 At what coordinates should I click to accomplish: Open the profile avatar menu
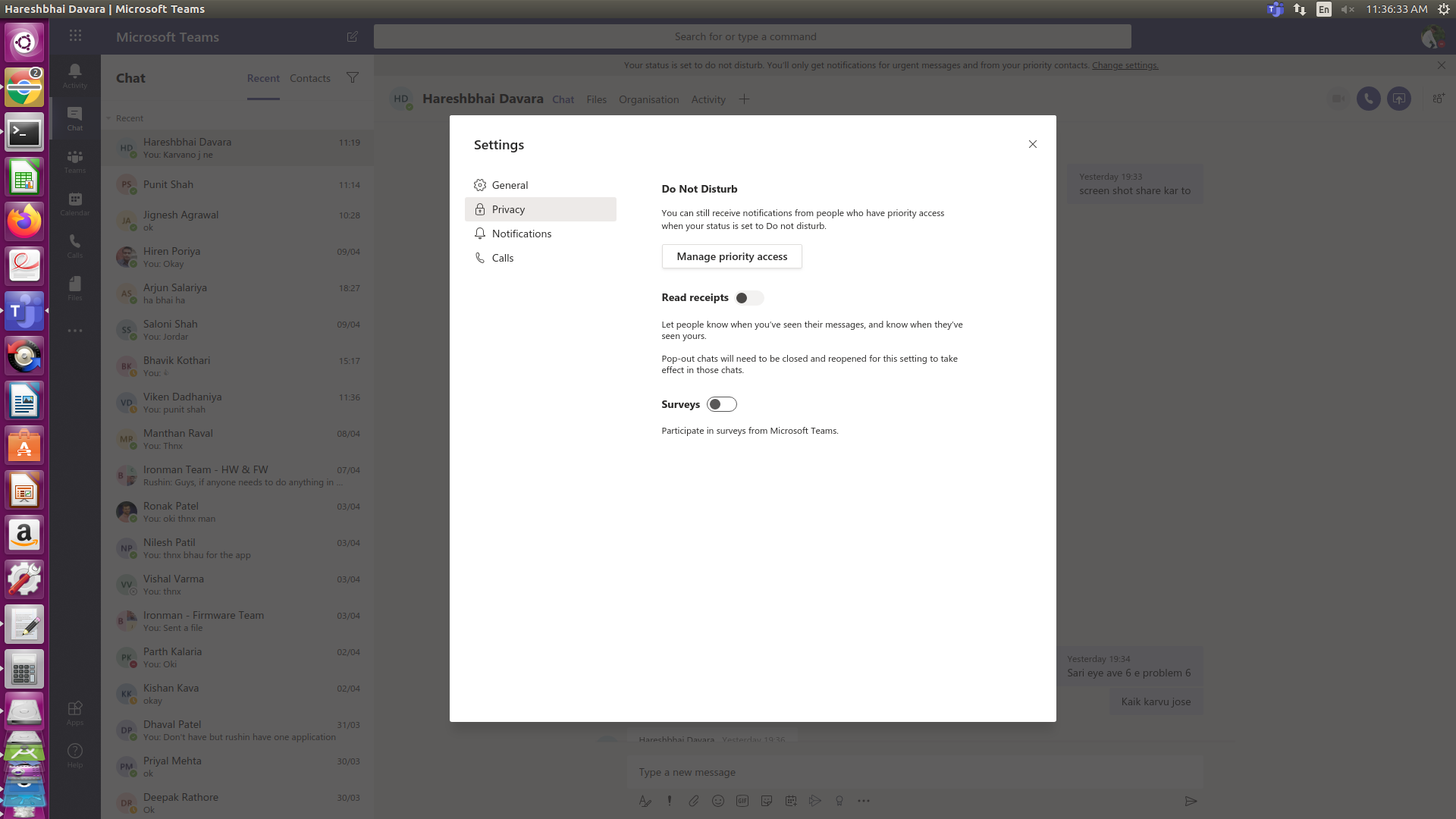(x=1432, y=36)
